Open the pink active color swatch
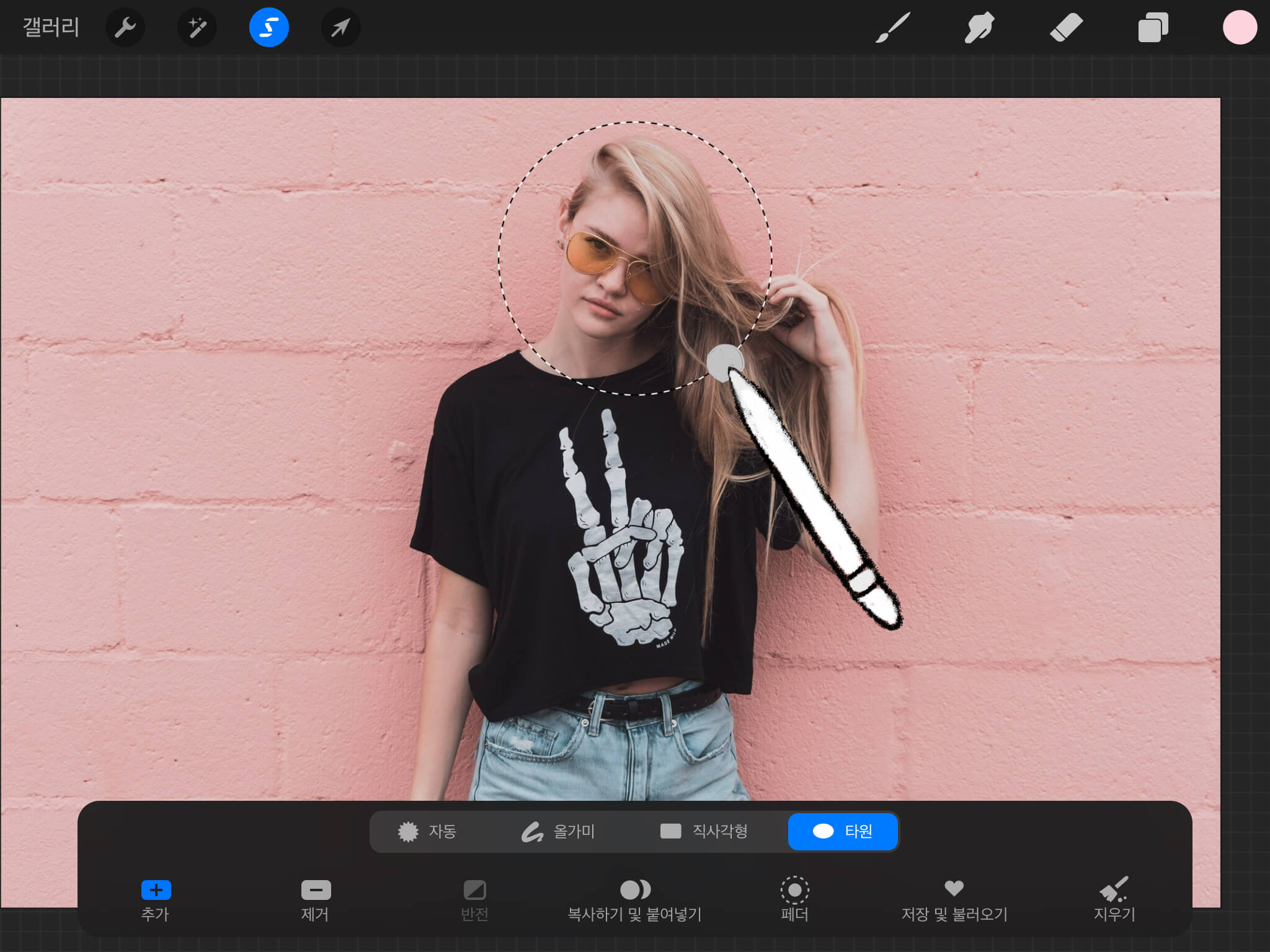1270x952 pixels. point(1240,28)
